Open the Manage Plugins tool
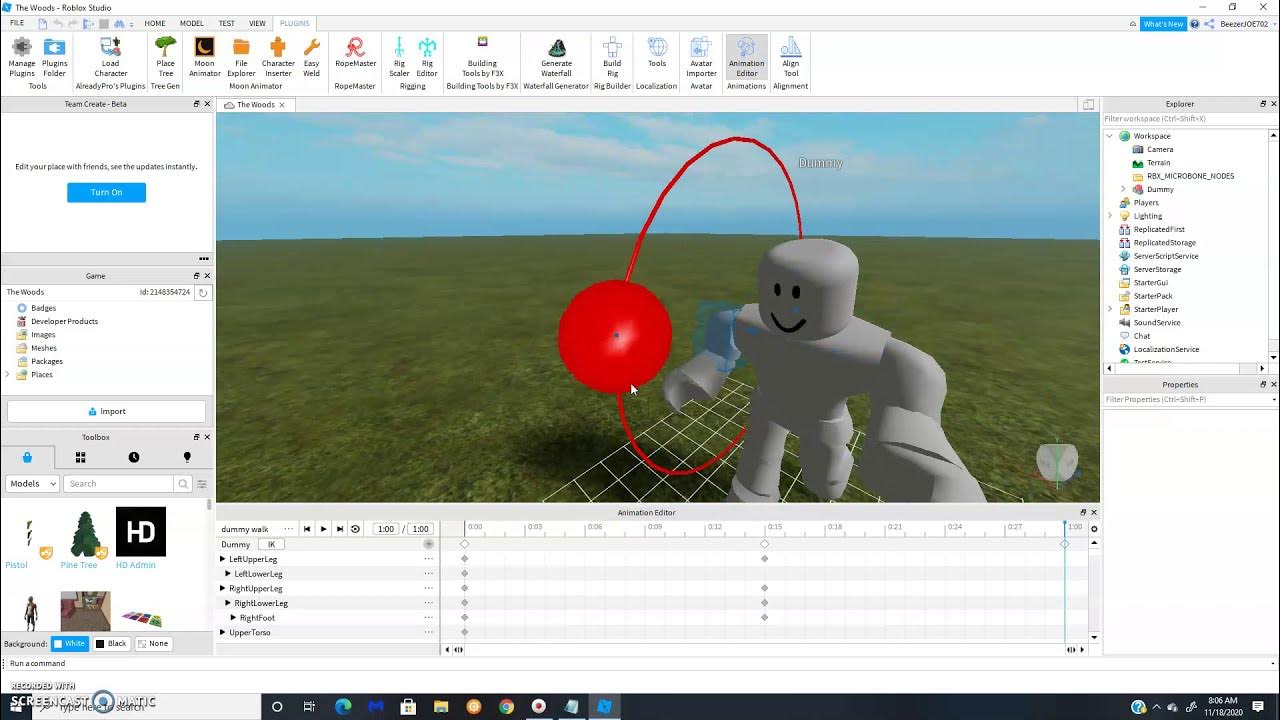This screenshot has height=720, width=1280. (21, 57)
